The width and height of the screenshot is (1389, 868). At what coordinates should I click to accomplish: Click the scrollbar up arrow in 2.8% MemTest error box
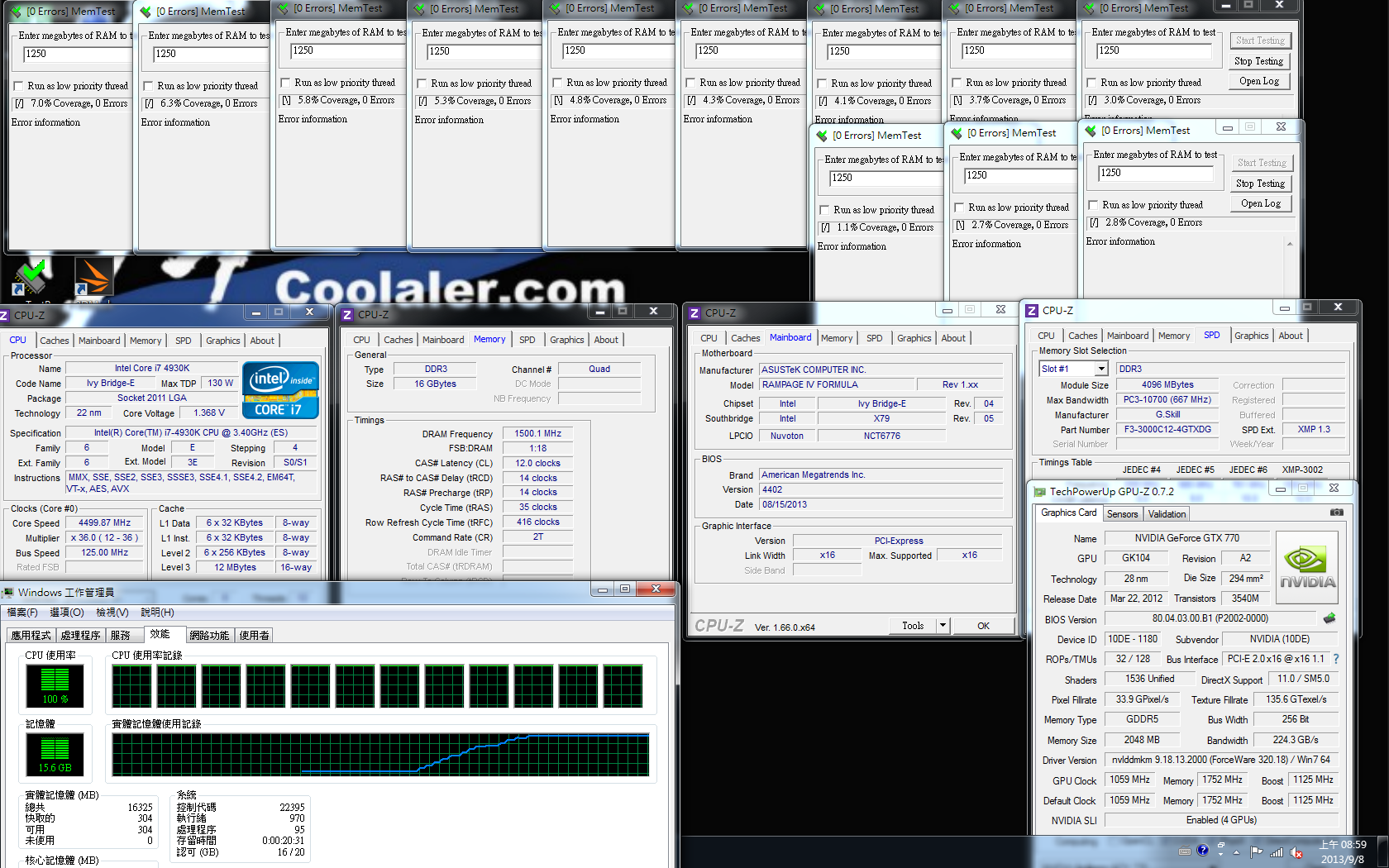pos(1289,244)
